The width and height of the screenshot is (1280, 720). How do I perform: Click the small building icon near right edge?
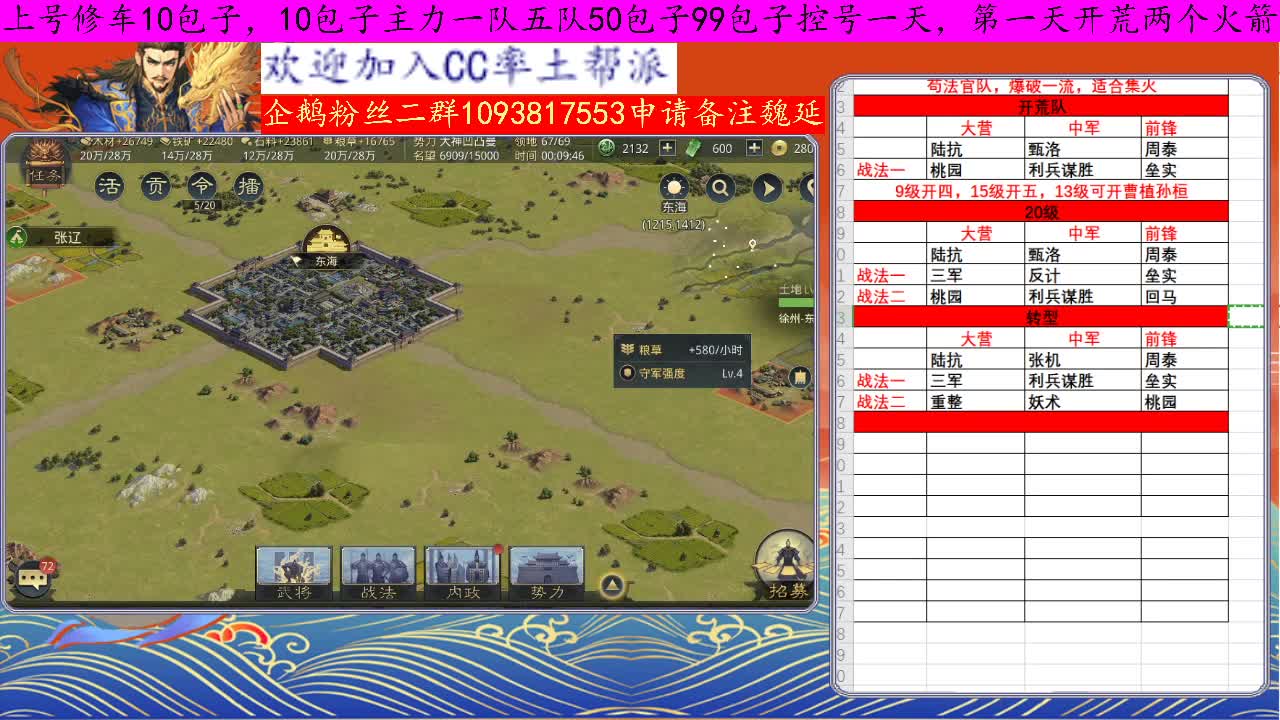[800, 377]
